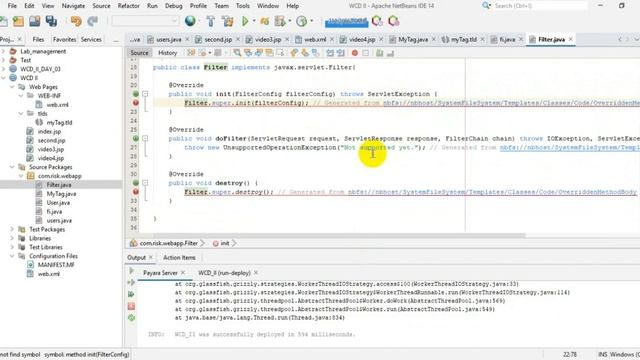Click the rightmost profiler icon in main toolbar

click(393, 21)
